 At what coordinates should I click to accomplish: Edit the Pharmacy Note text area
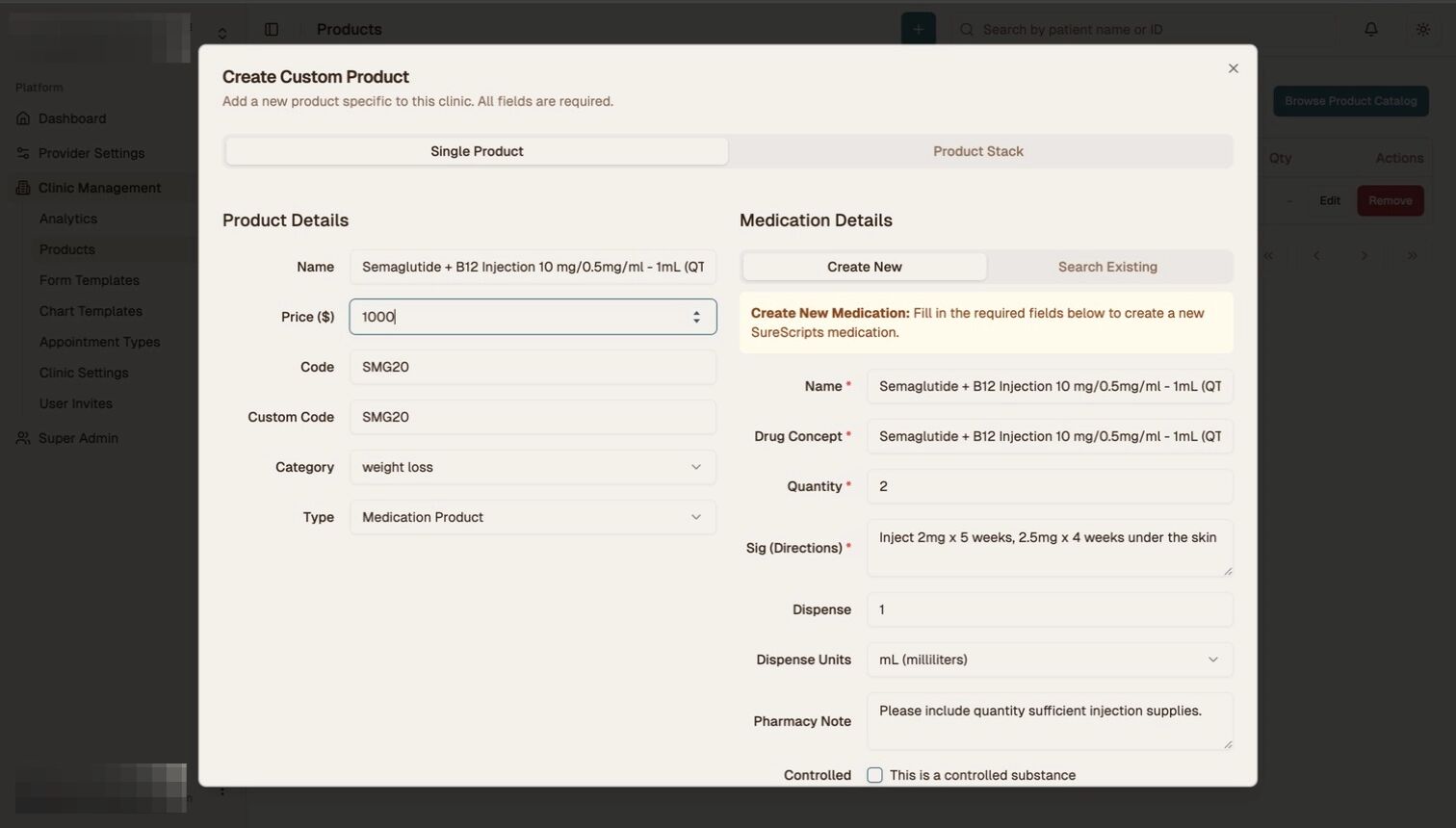[x=1050, y=721]
